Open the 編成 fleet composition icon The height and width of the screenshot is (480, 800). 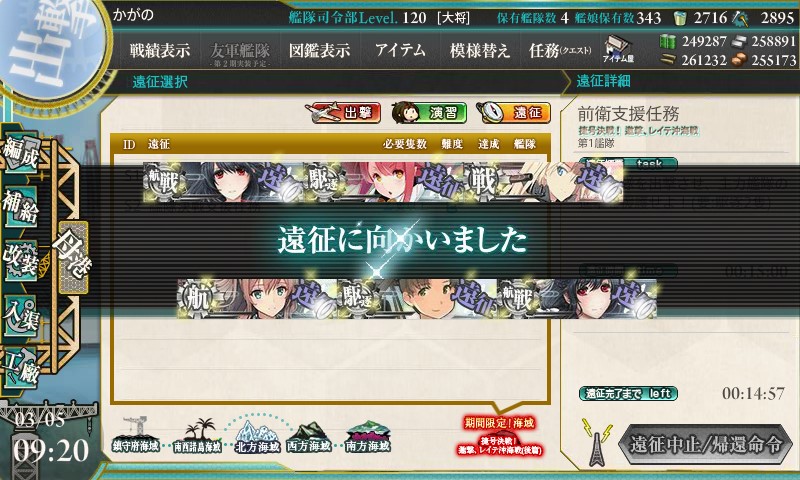pos(20,153)
